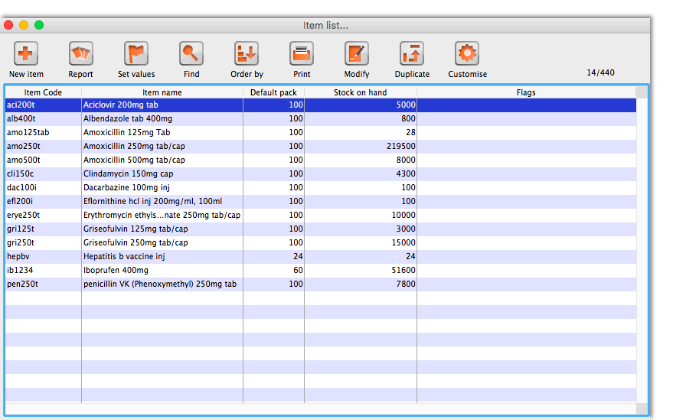Click the Set values flag icon
Image resolution: width=700 pixels, height=420 pixels.
click(x=136, y=54)
